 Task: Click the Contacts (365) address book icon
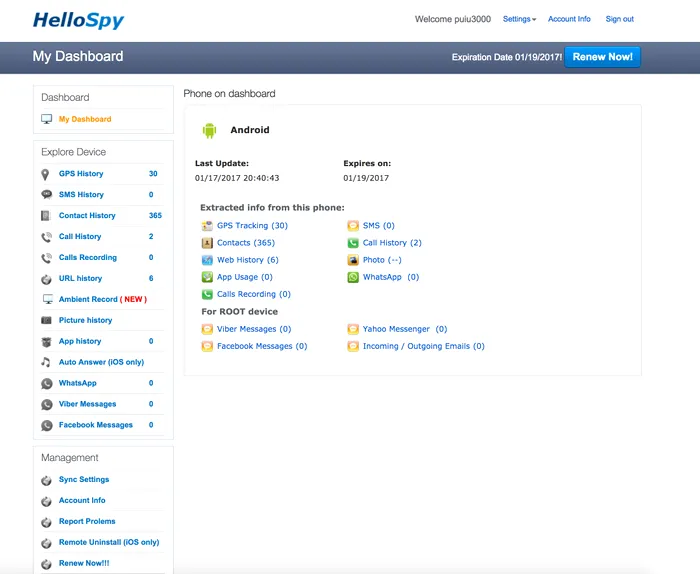pos(207,243)
